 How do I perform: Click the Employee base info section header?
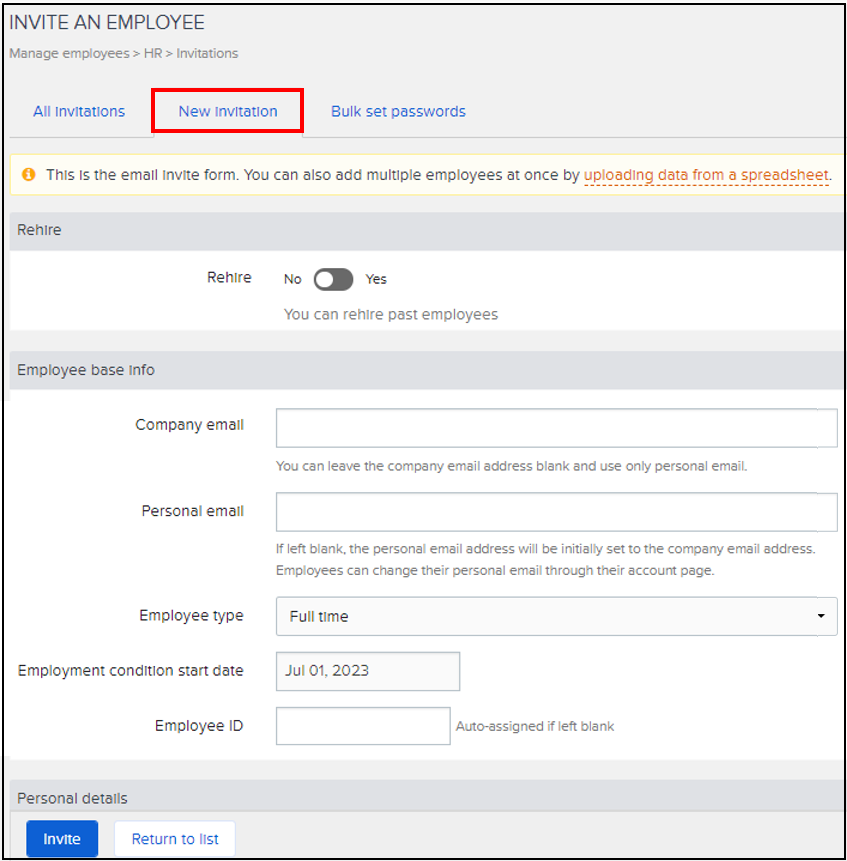tap(86, 370)
